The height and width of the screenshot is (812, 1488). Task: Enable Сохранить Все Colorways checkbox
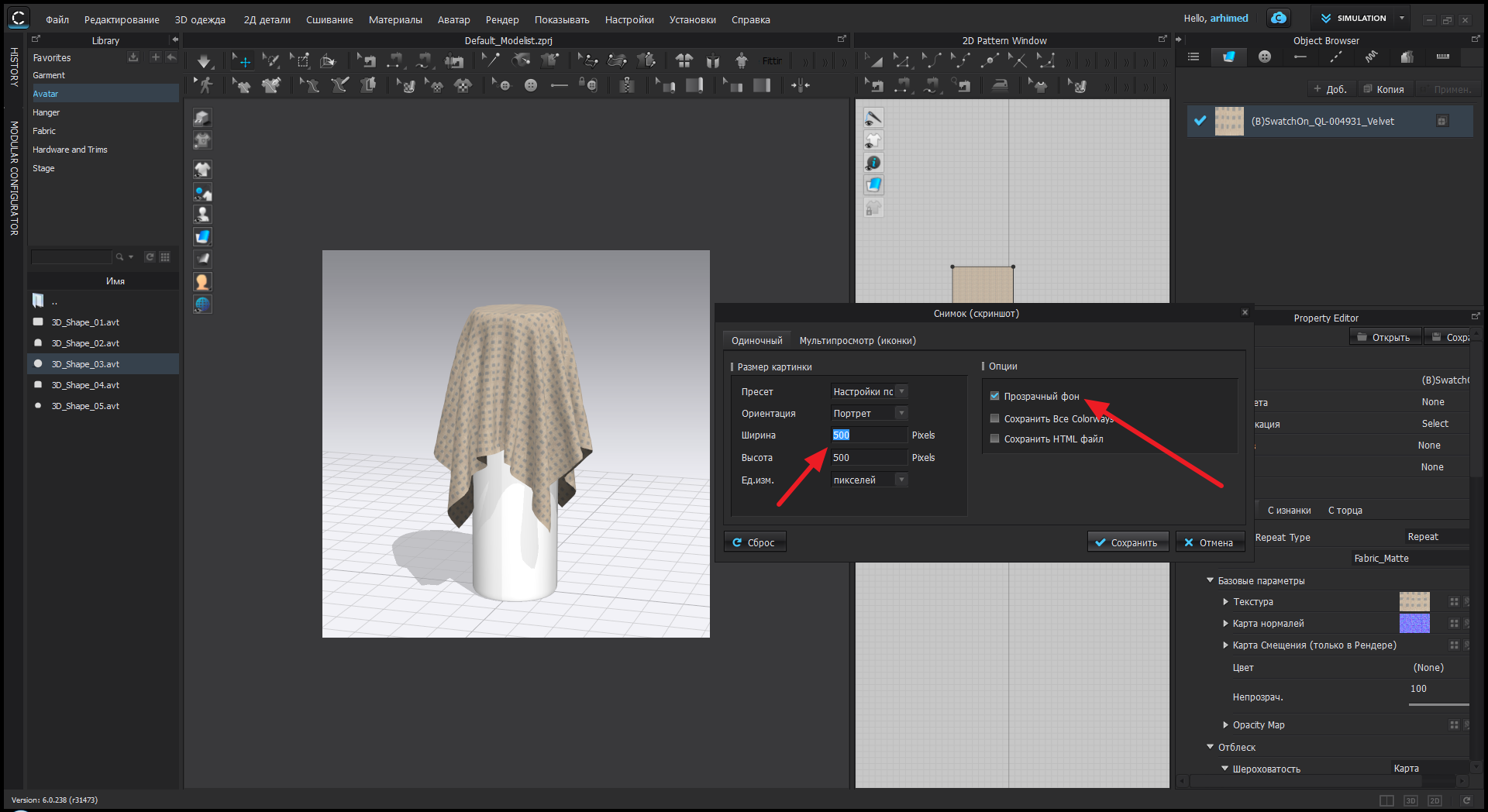[x=994, y=419]
